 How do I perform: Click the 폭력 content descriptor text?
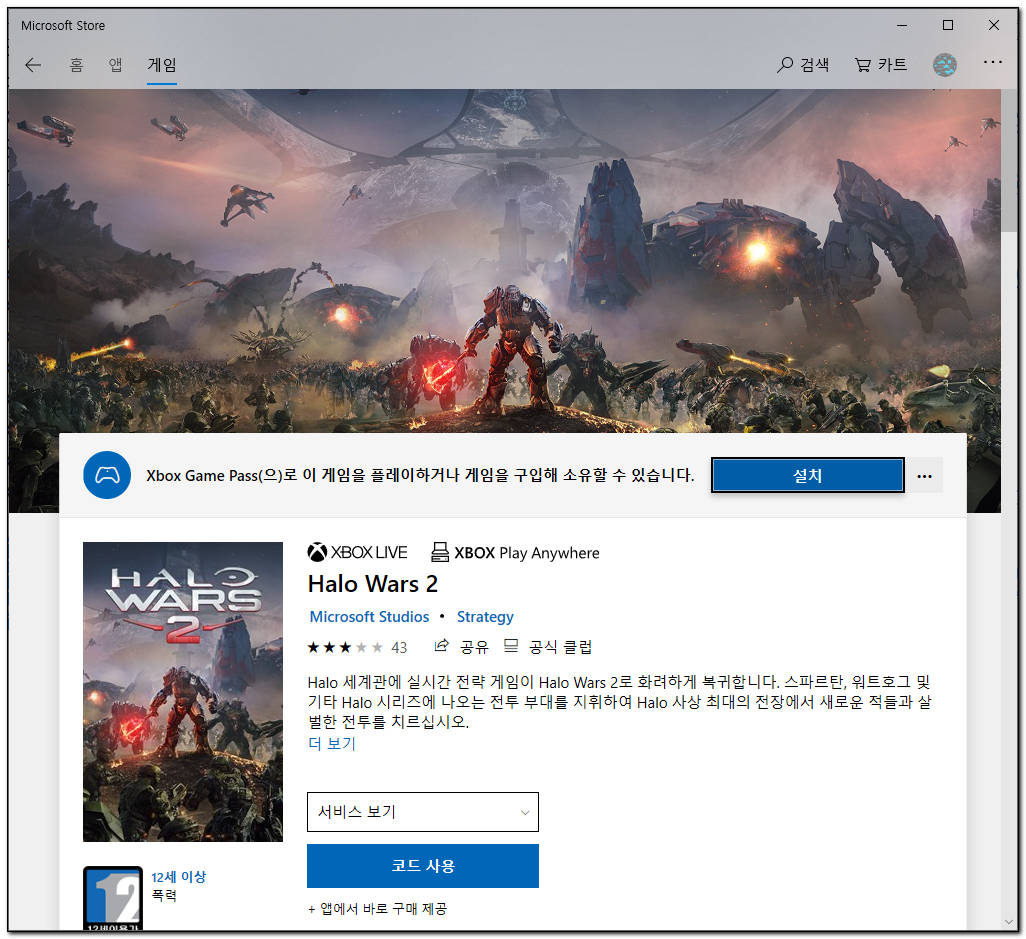164,895
